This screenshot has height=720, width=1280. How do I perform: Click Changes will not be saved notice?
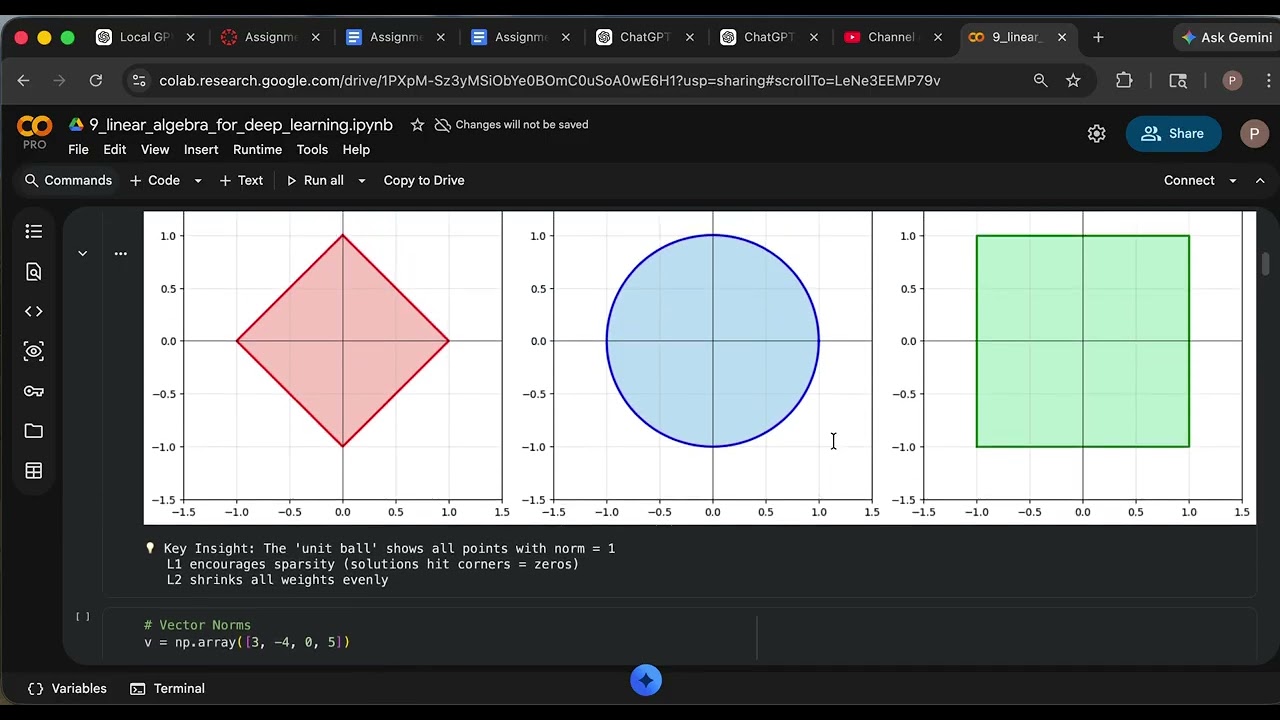point(511,125)
